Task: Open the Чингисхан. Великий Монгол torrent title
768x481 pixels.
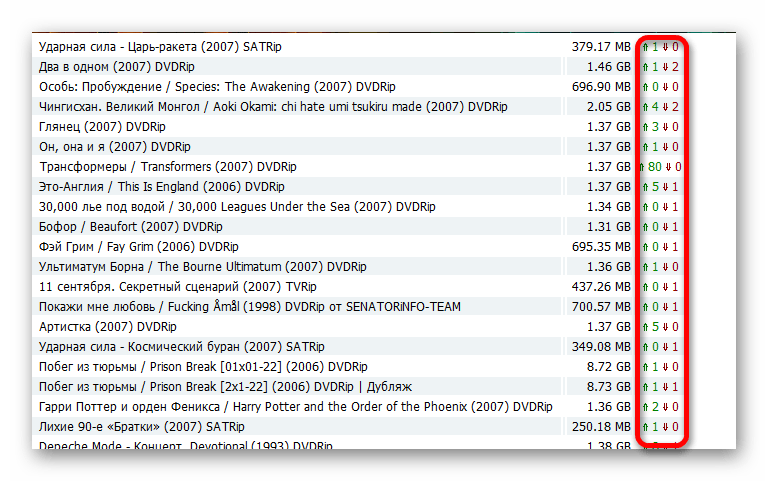Action: 273,107
